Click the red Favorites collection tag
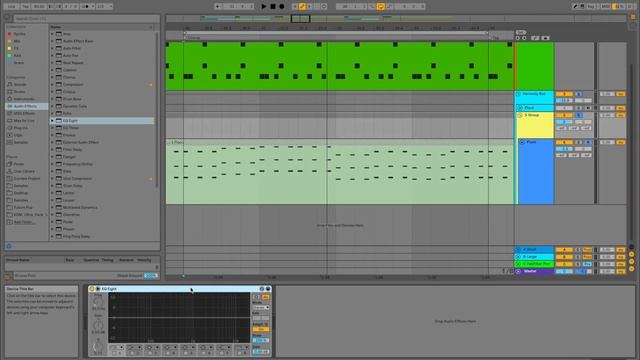Viewport: 640px width, 360px height. (10, 34)
